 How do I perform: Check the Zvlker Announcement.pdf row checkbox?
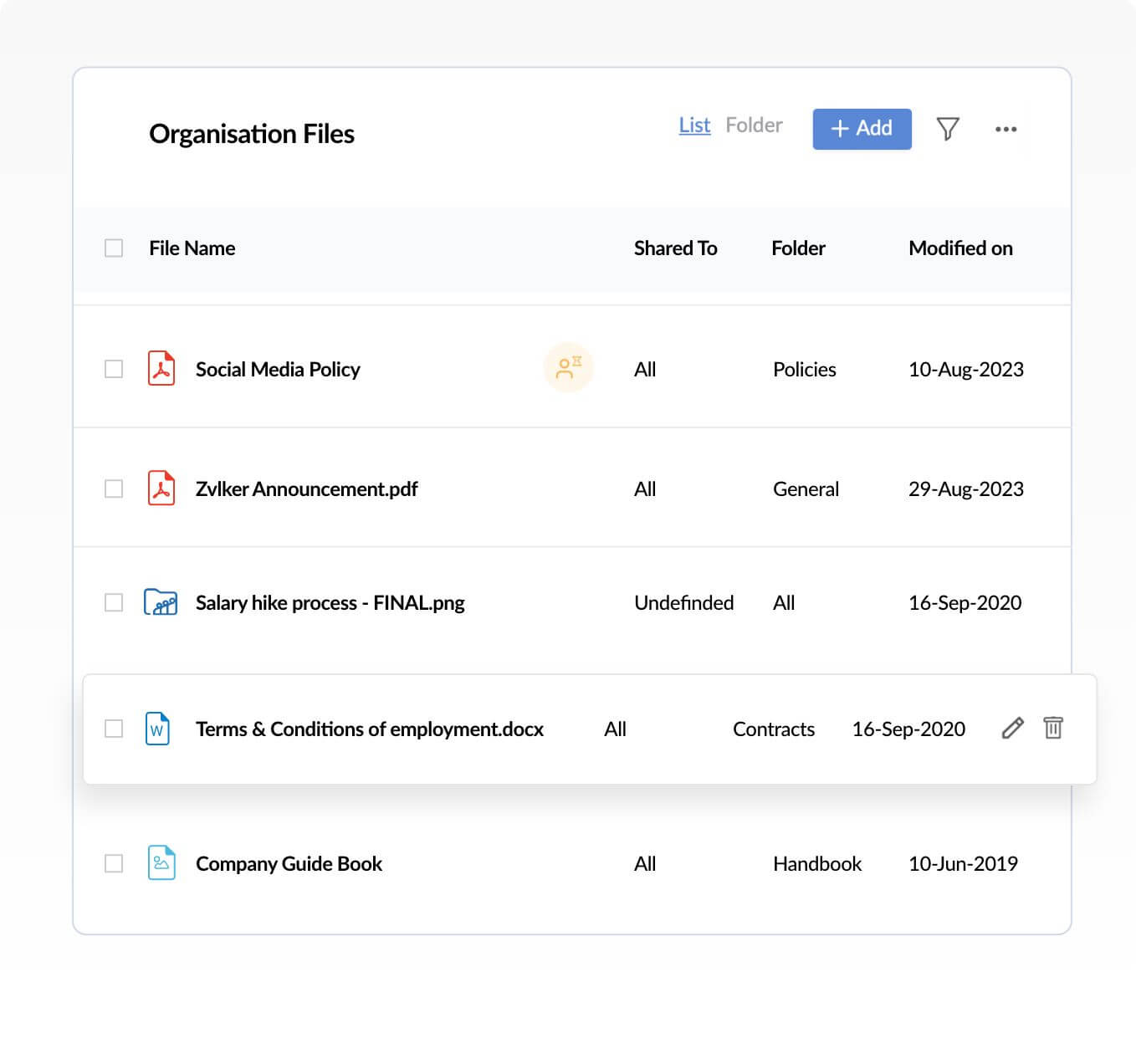[x=114, y=489]
